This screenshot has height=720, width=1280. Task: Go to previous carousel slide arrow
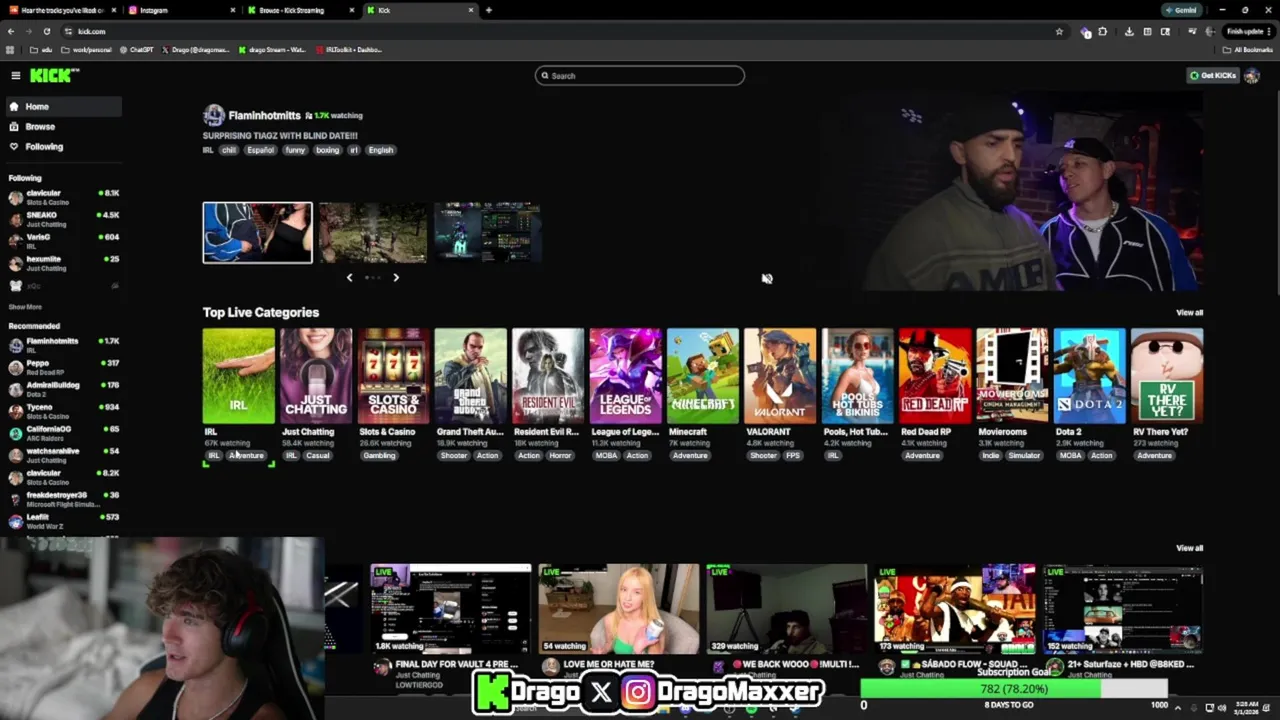[x=349, y=277]
